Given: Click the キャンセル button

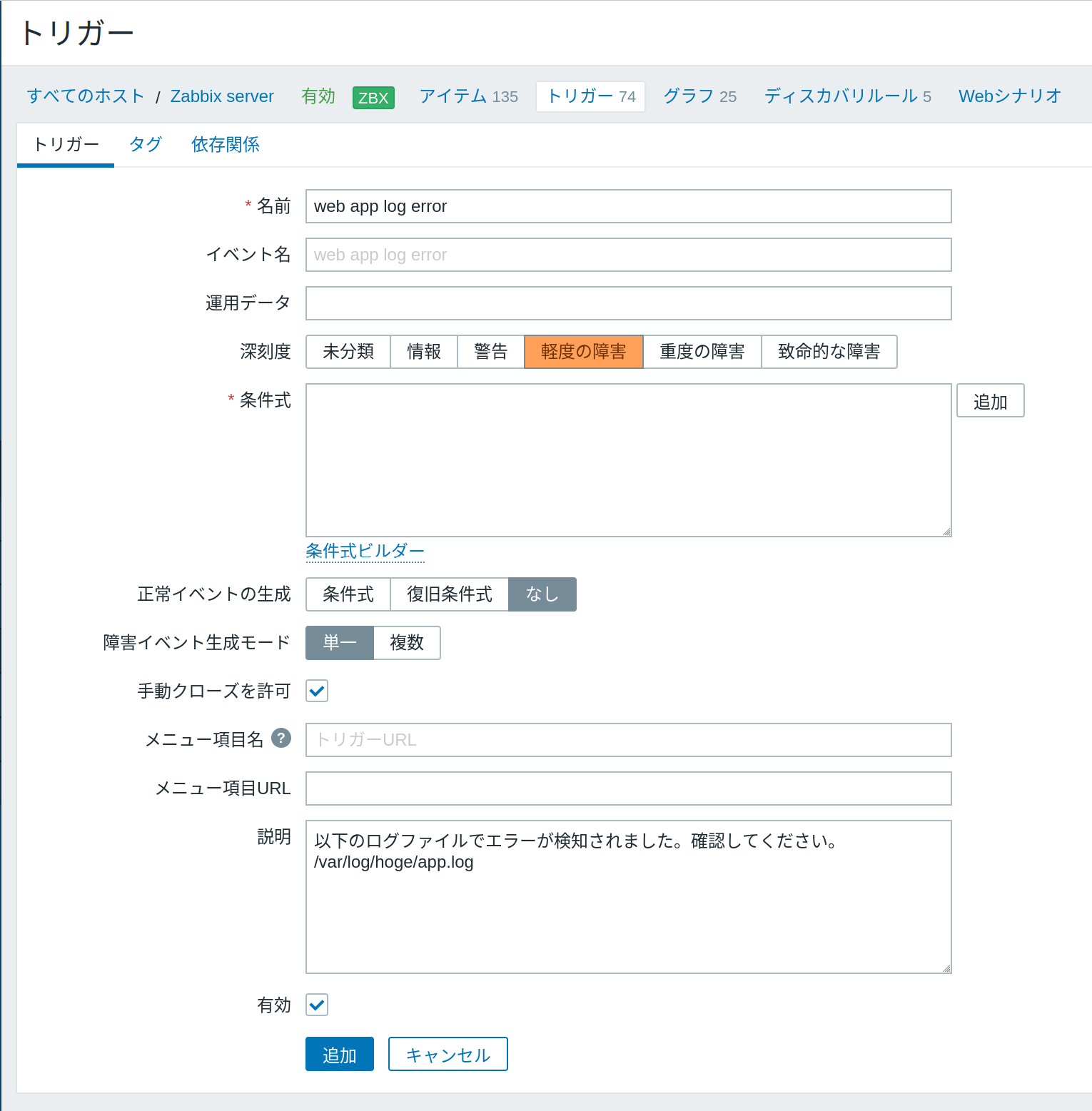Looking at the screenshot, I should coord(448,1054).
